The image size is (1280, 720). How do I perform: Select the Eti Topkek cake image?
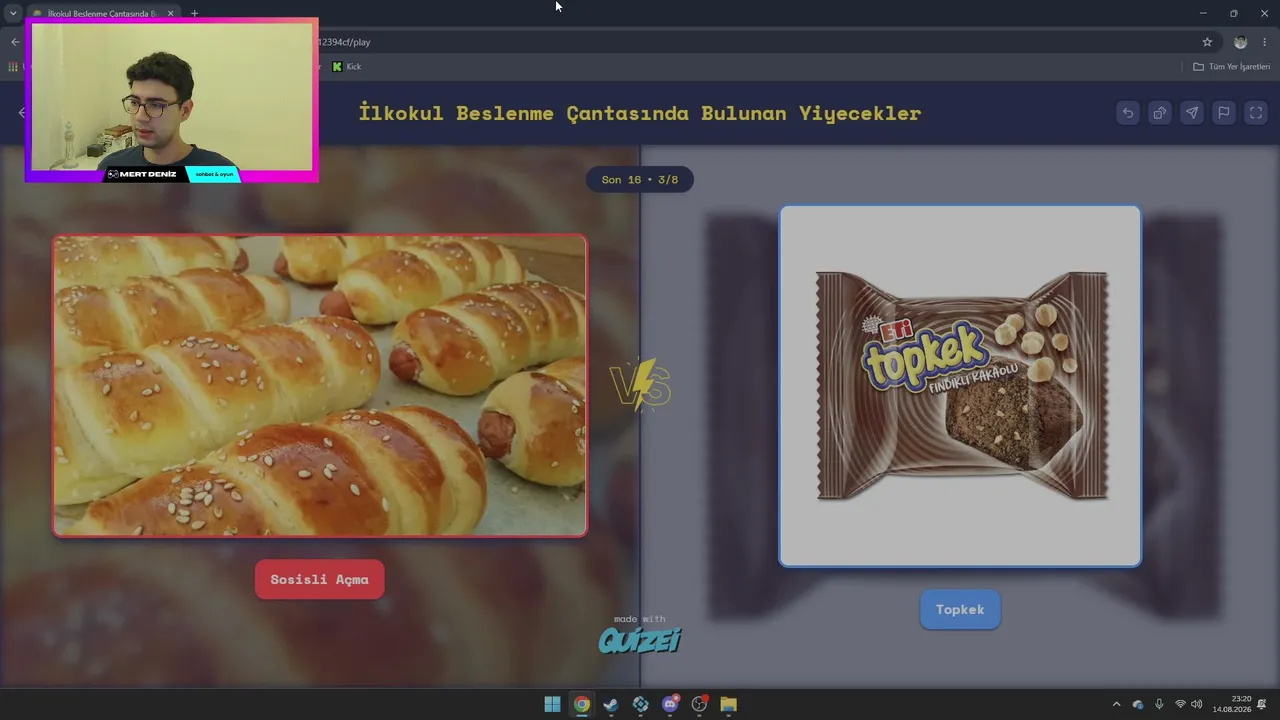960,386
